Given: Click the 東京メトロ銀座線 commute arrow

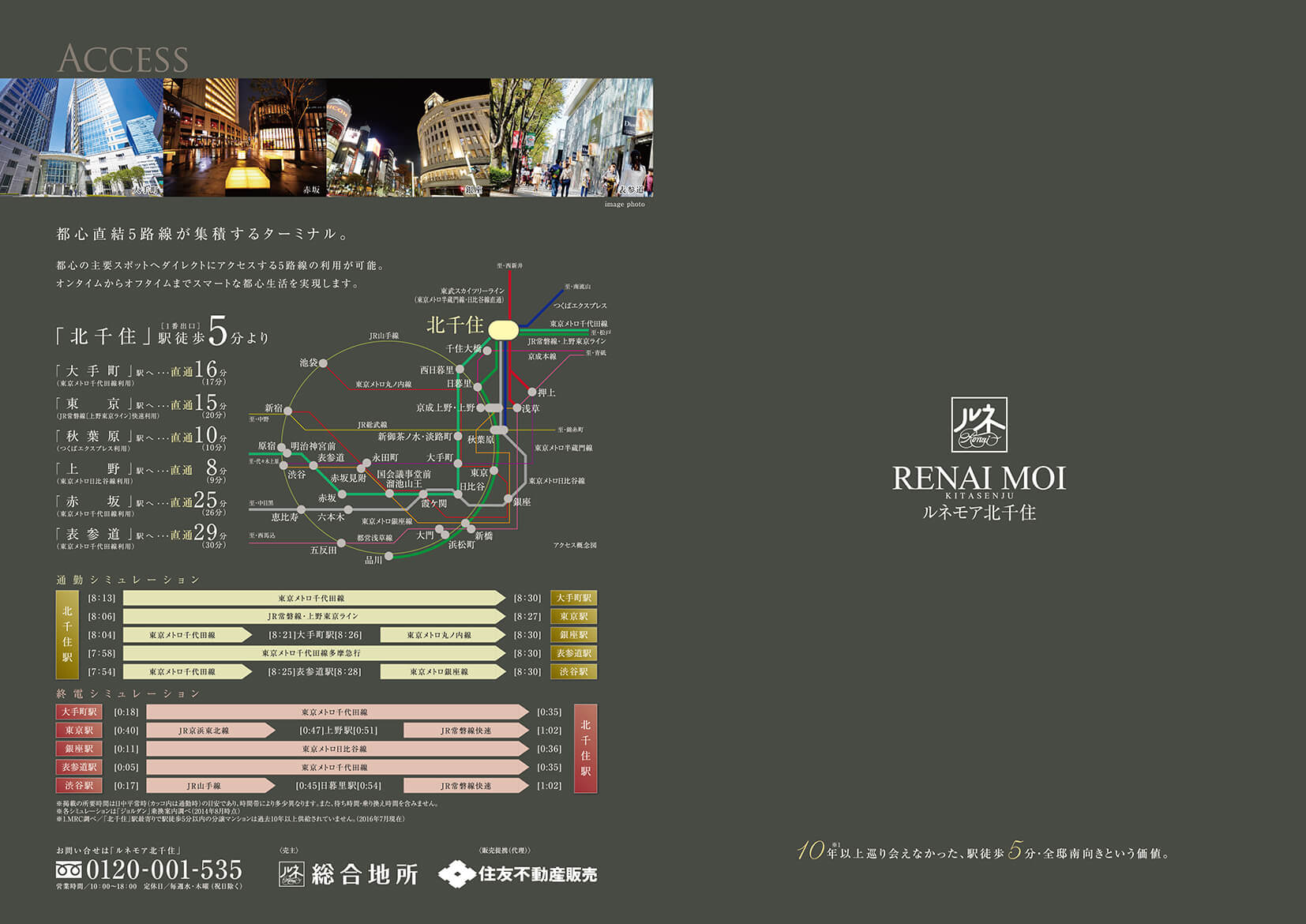Looking at the screenshot, I should tap(442, 671).
